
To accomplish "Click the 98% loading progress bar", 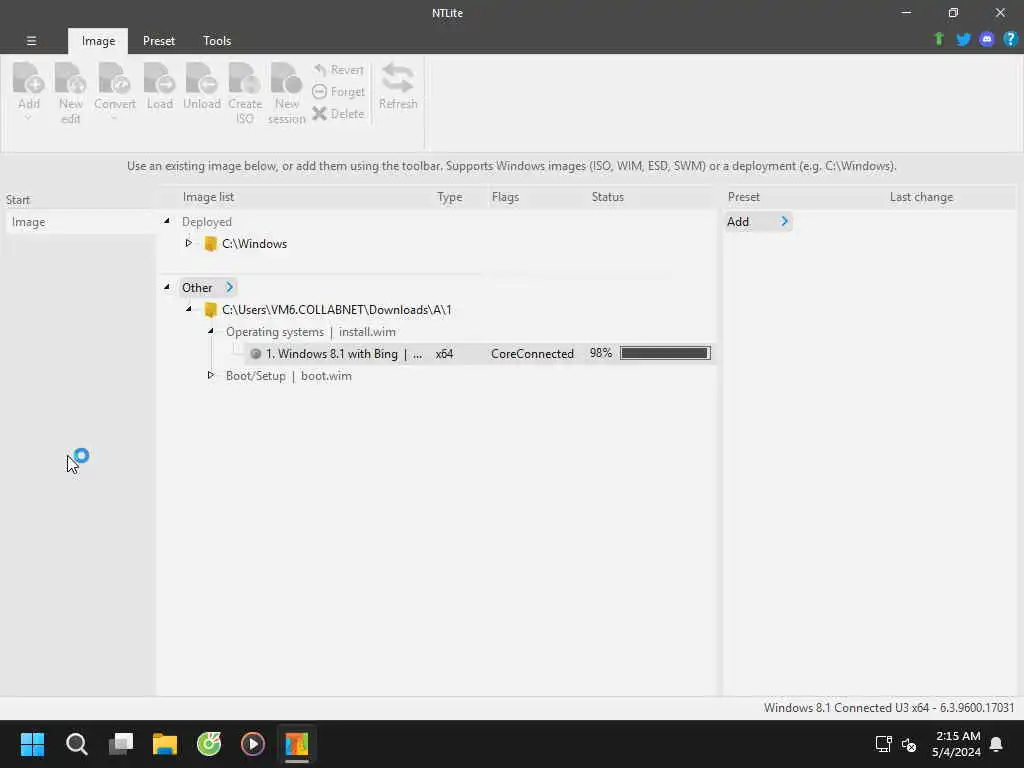I will click(x=665, y=353).
